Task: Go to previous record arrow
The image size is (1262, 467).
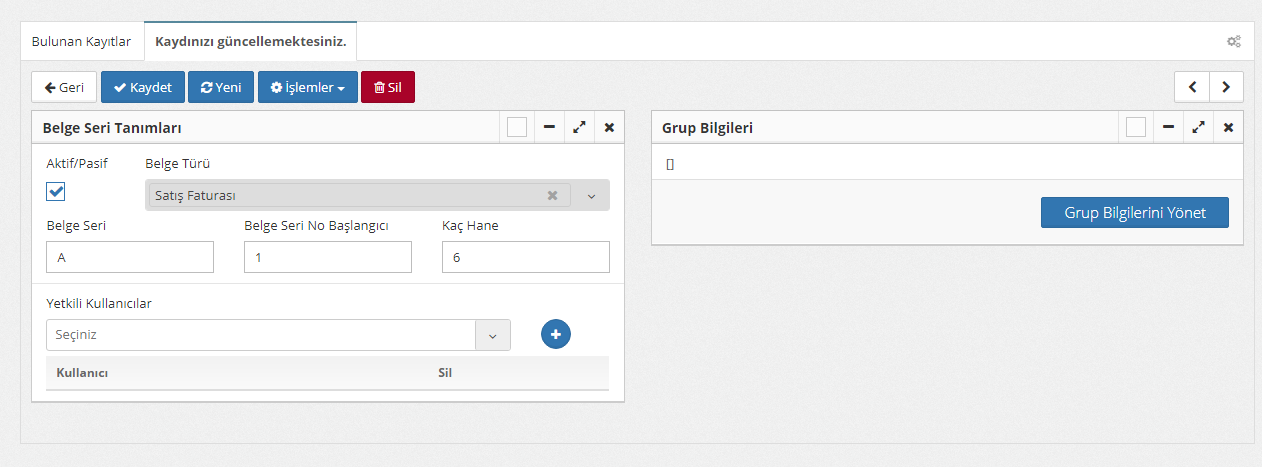Action: (1192, 87)
